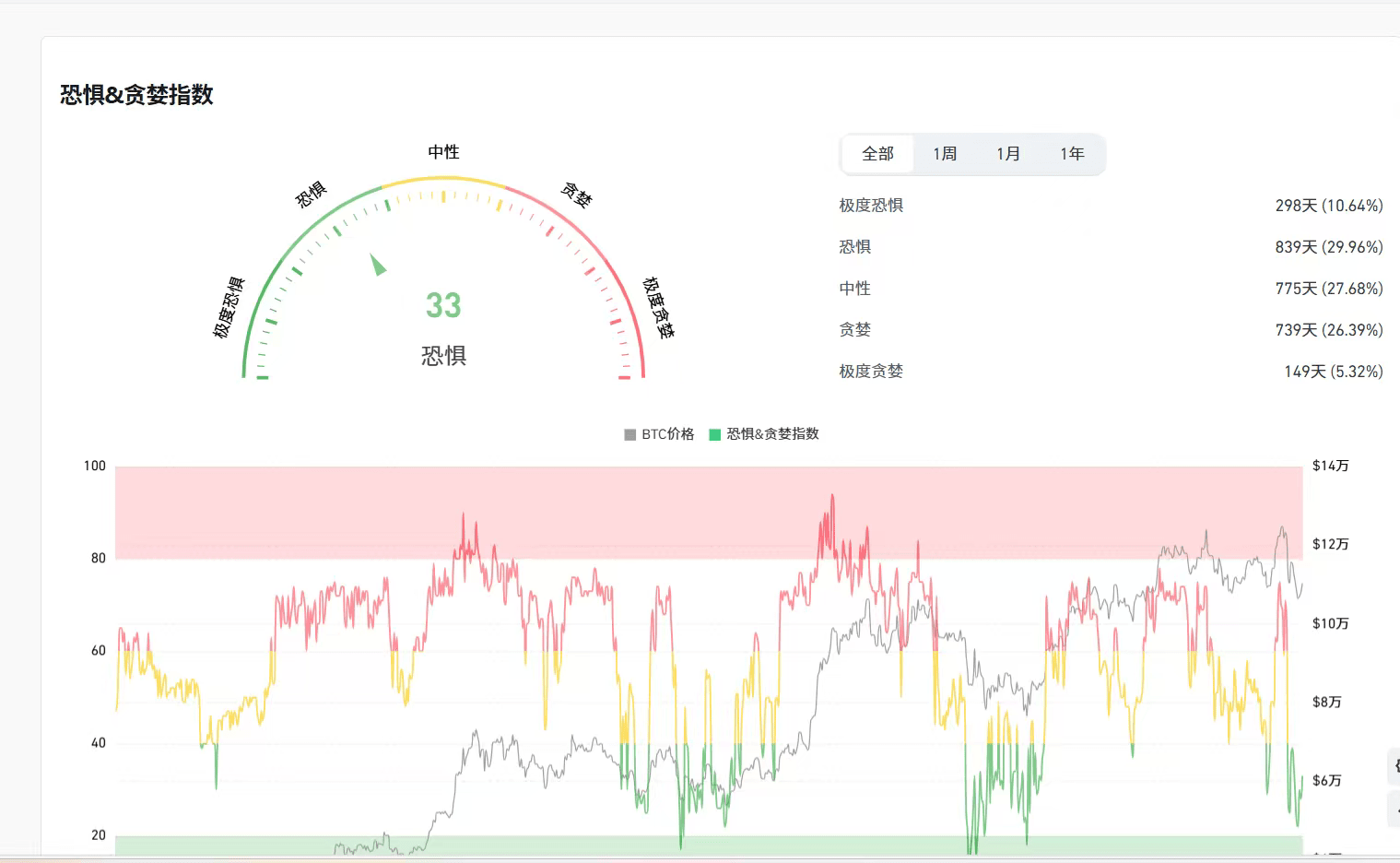1400x863 pixels.
Task: Select the 全部 time range tab
Action: (877, 154)
